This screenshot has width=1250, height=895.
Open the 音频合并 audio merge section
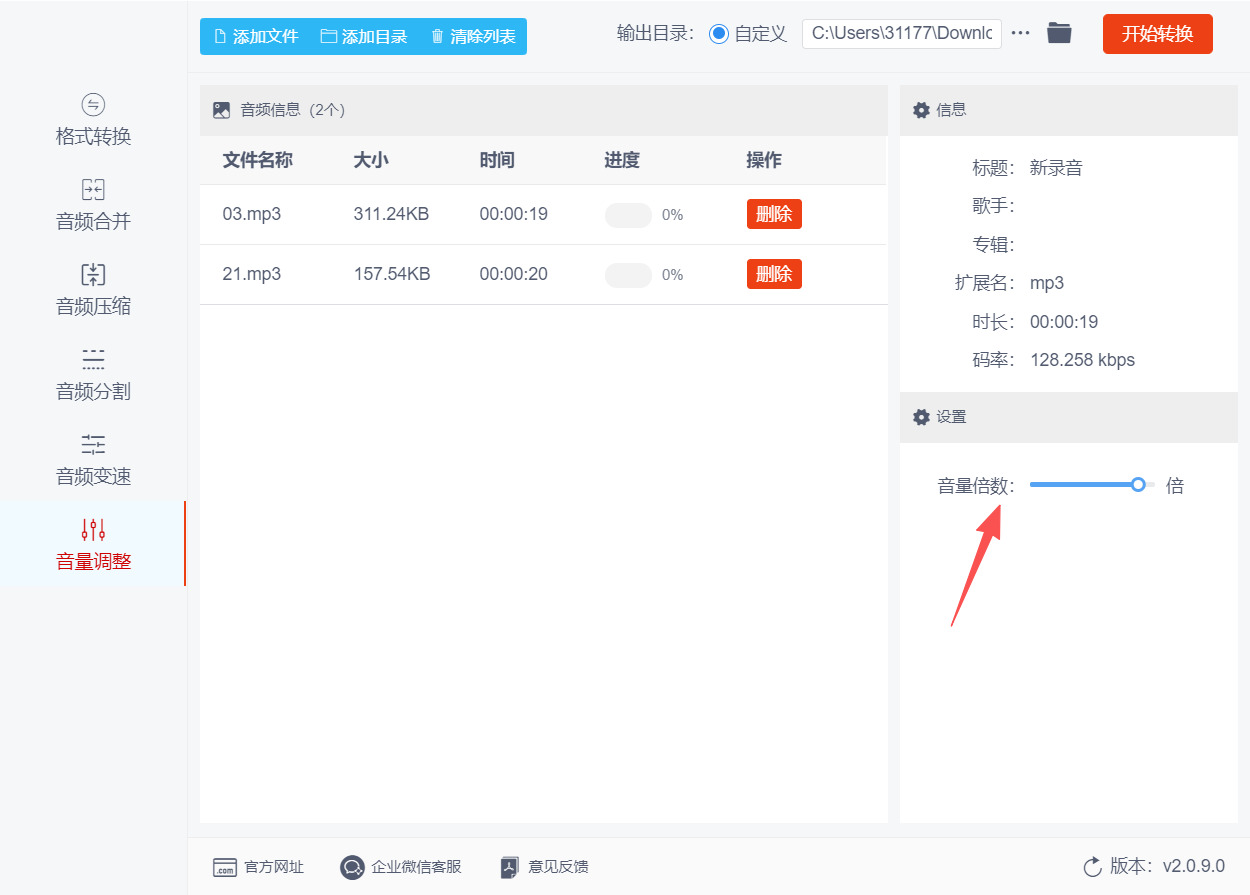point(93,205)
